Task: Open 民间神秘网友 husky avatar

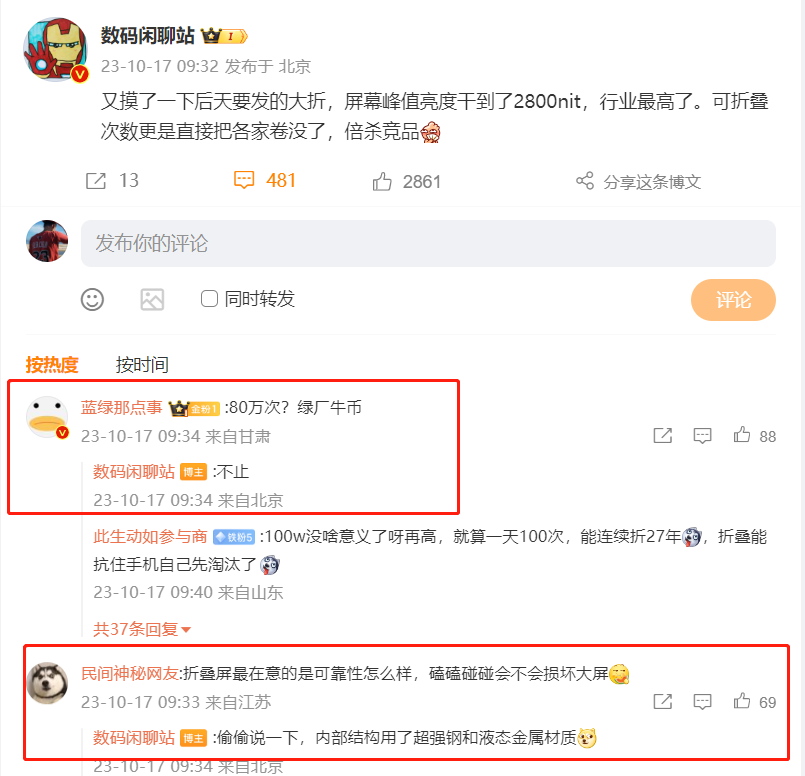Action: (47, 683)
